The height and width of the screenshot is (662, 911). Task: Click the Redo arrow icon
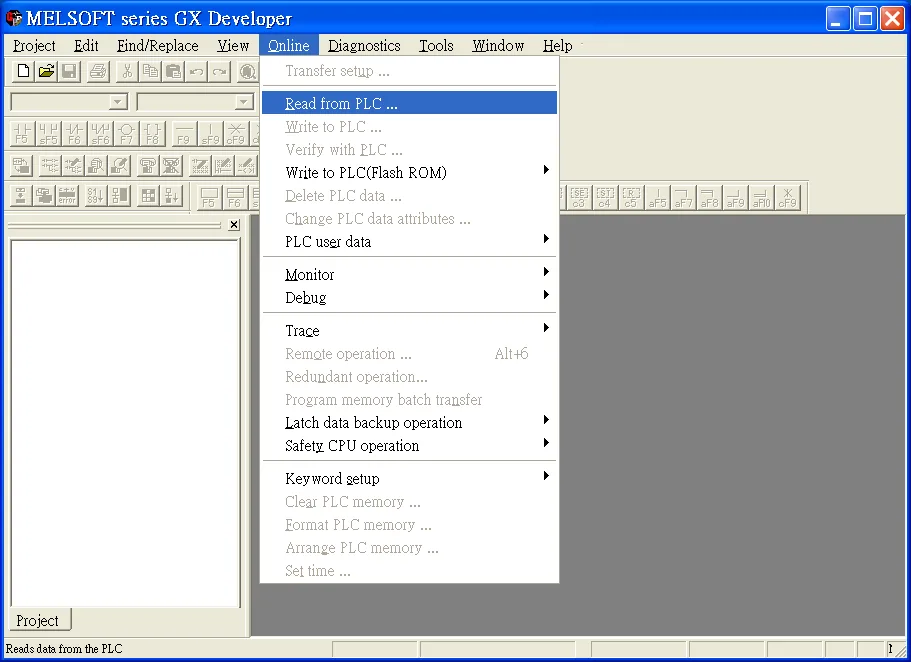[x=220, y=71]
